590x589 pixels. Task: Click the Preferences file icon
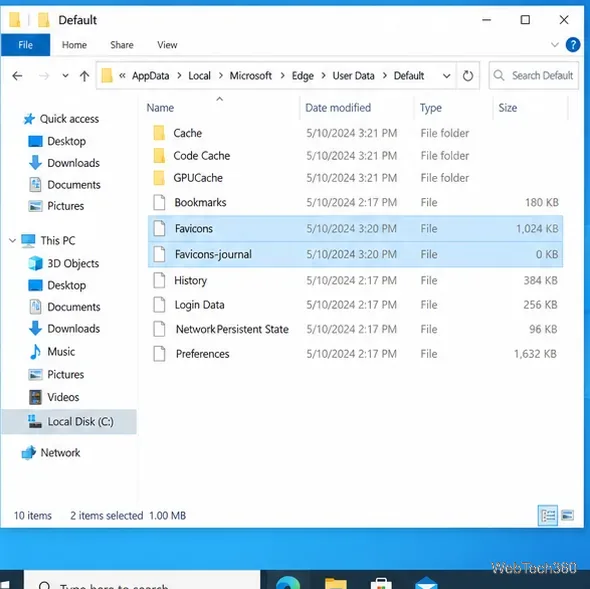tap(159, 354)
